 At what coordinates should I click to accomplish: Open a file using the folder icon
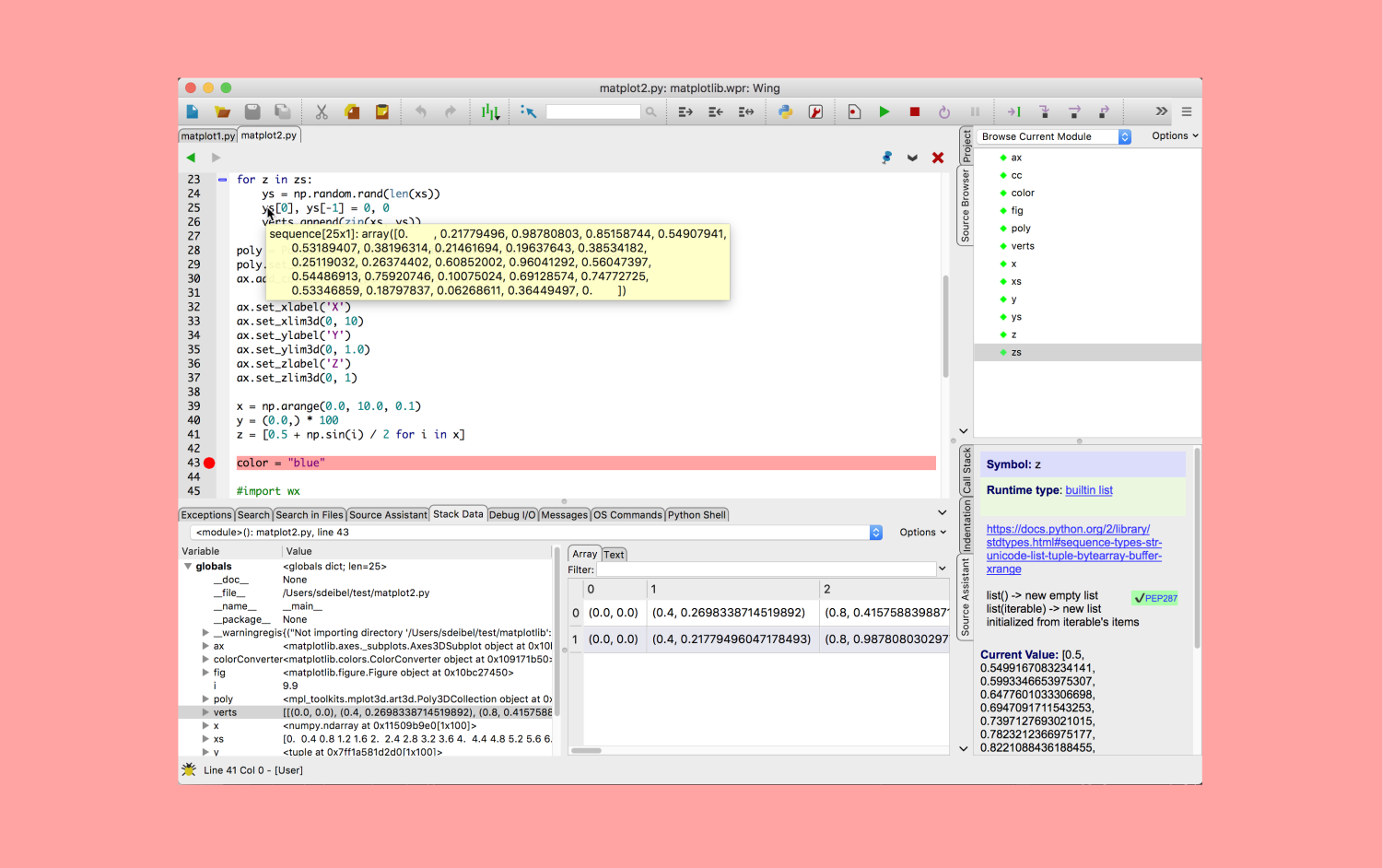222,111
